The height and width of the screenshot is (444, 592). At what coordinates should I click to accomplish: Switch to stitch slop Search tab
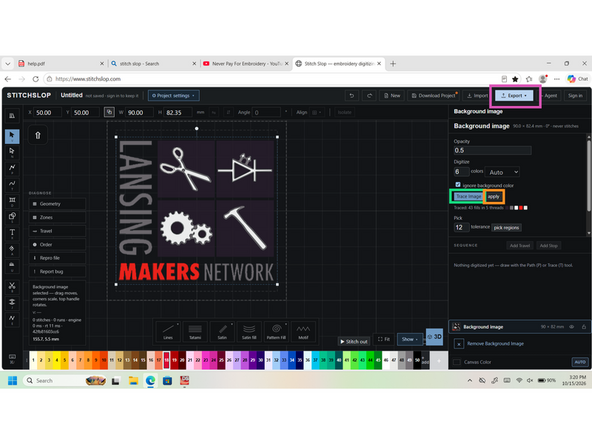pyautogui.click(x=154, y=64)
